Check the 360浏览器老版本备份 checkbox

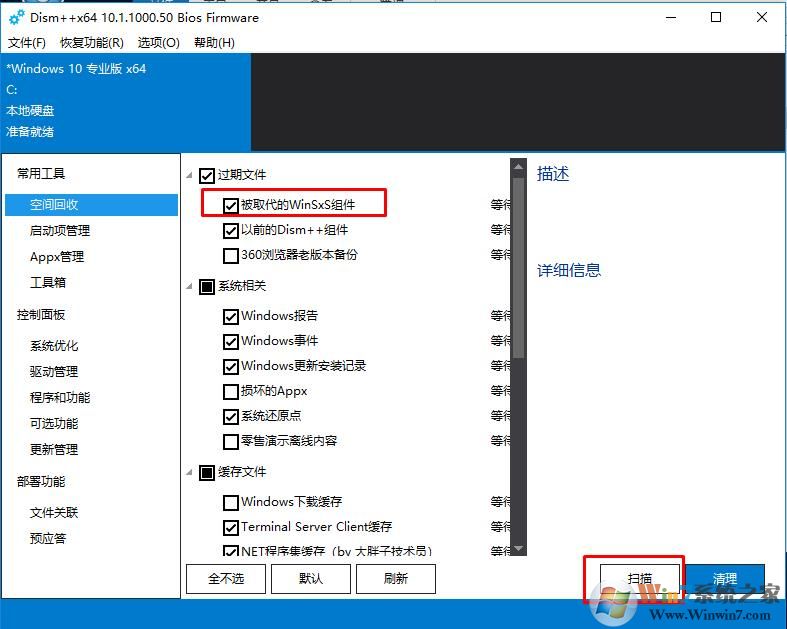tap(232, 255)
